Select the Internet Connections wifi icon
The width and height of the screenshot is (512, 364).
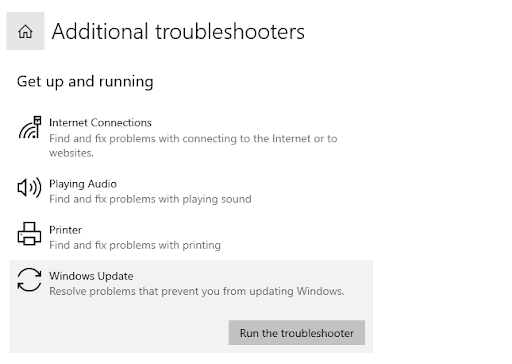(30, 127)
